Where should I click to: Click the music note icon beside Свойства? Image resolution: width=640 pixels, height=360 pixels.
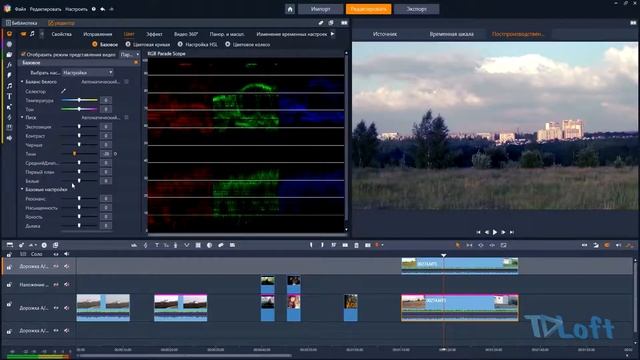(x=32, y=34)
